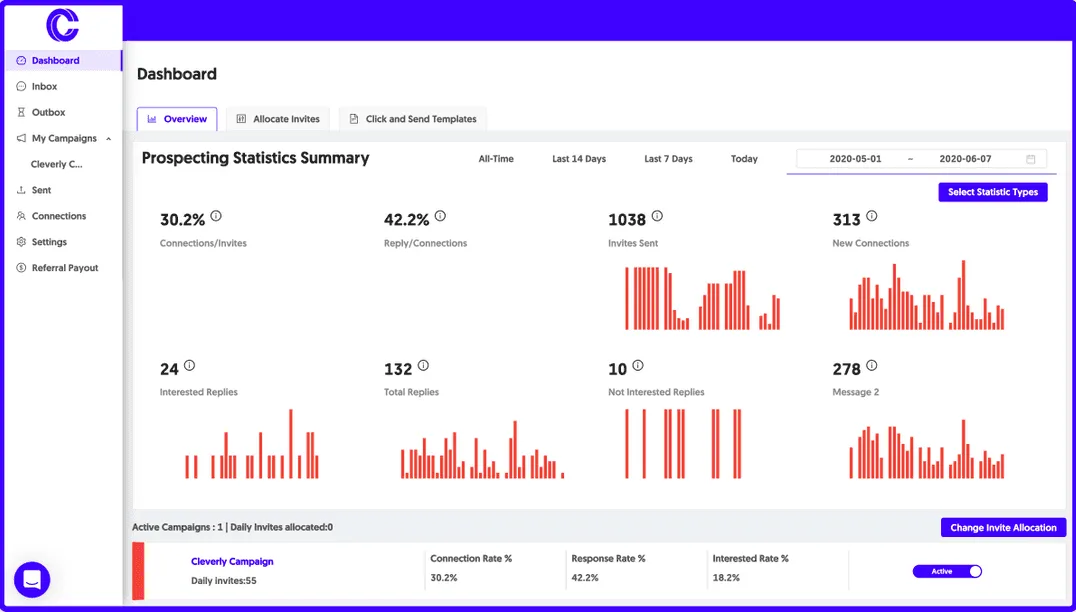Click the Change Invite Allocation button

point(1003,527)
